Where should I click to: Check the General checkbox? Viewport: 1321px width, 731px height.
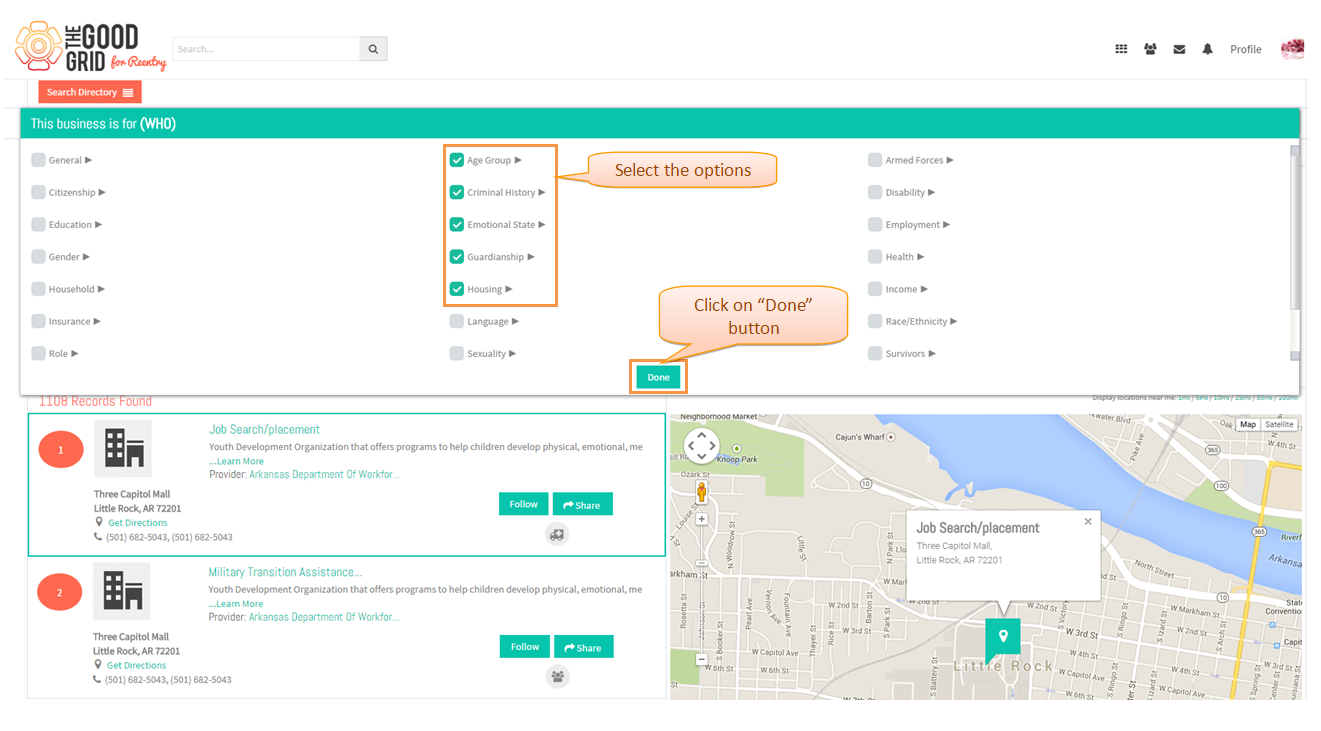tap(38, 160)
